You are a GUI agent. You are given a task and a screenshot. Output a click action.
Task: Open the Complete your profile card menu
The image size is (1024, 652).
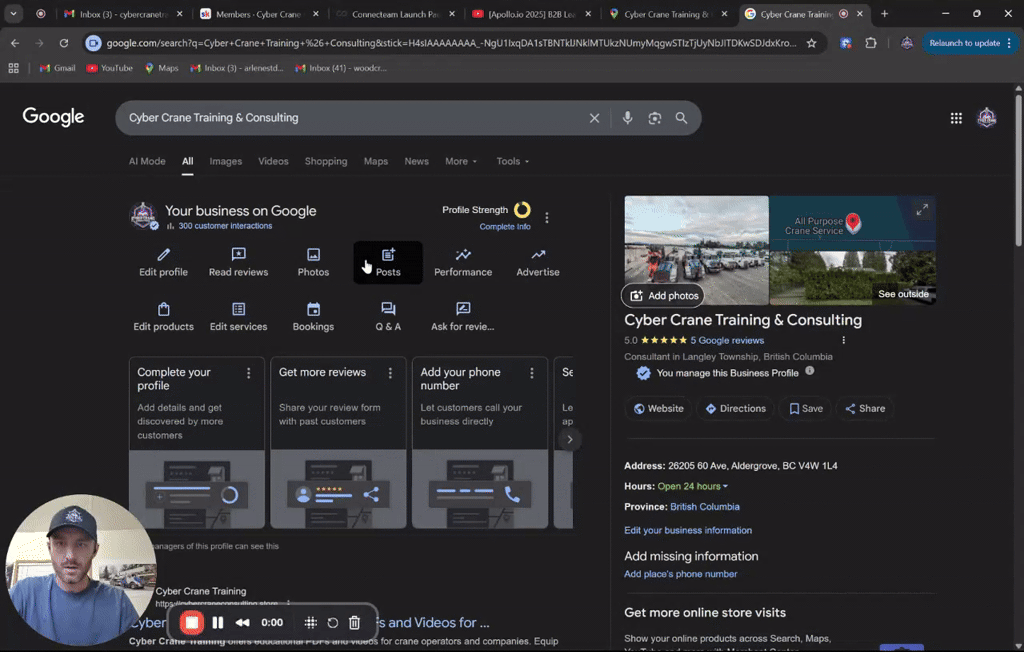248,373
